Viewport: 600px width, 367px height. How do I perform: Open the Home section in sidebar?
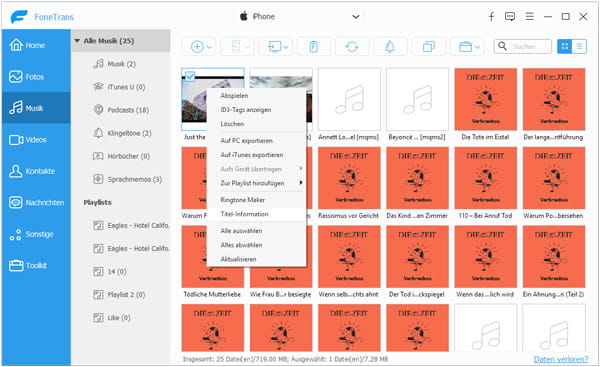(x=36, y=45)
